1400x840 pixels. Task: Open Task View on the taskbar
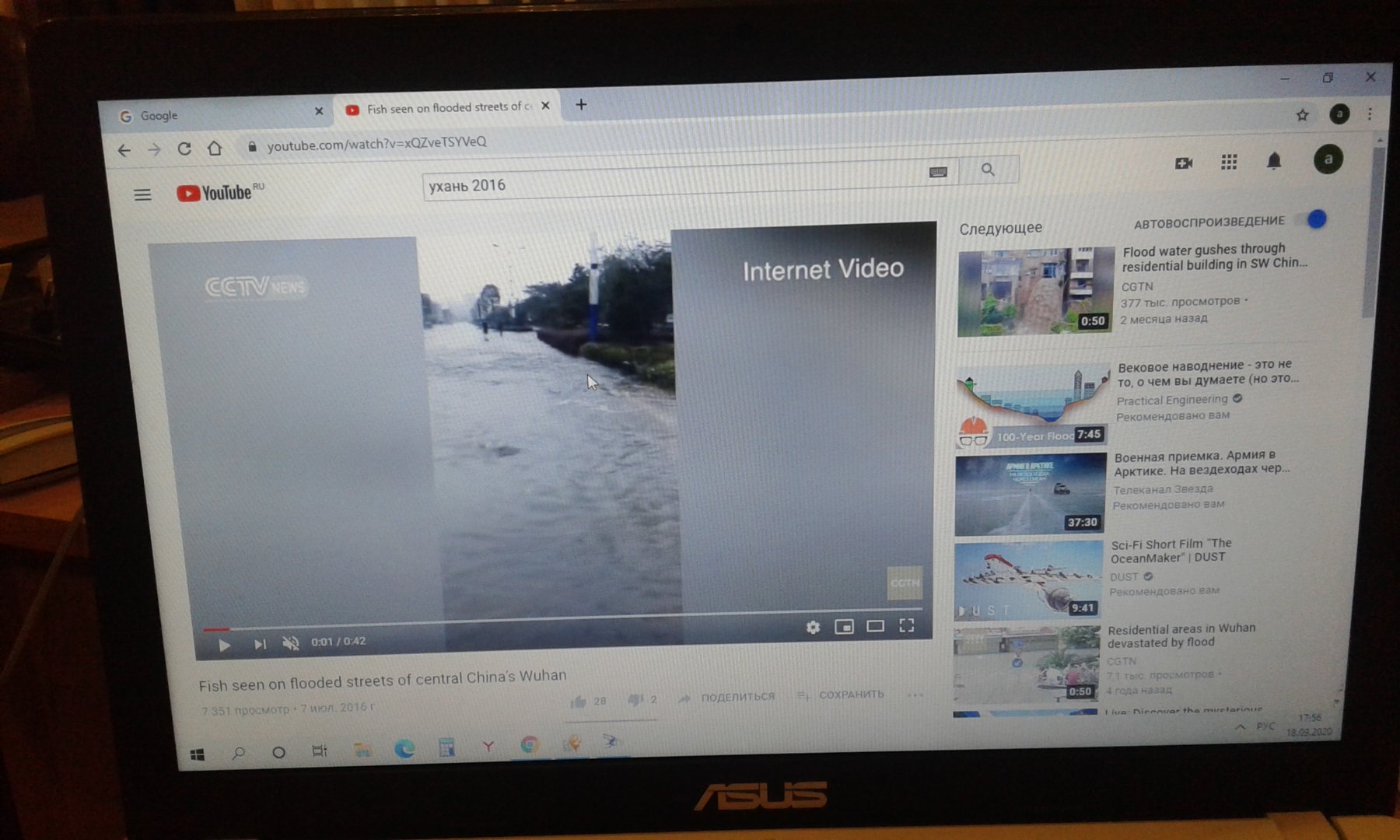[x=319, y=751]
